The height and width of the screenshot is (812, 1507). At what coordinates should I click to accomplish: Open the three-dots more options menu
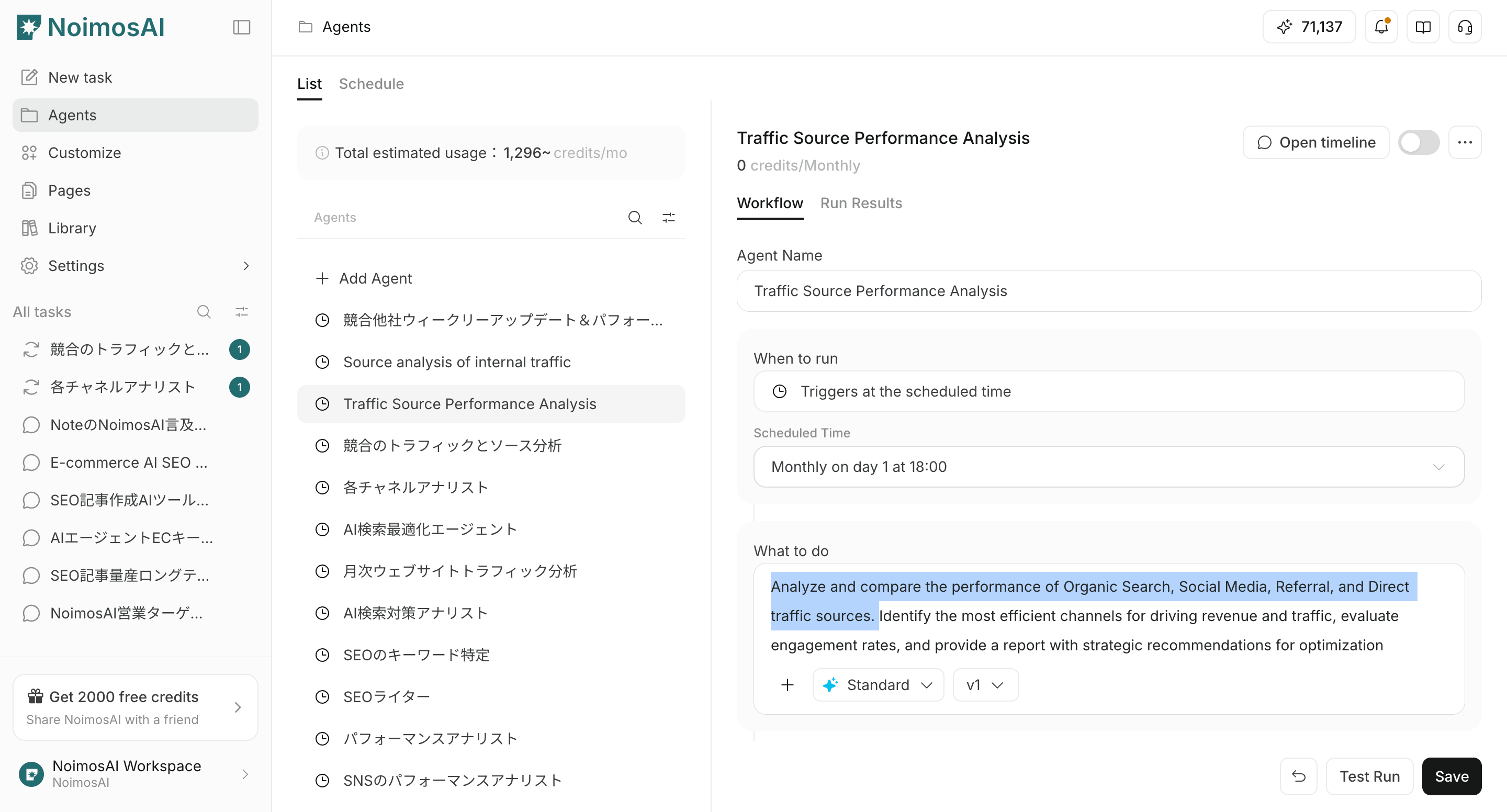point(1465,142)
